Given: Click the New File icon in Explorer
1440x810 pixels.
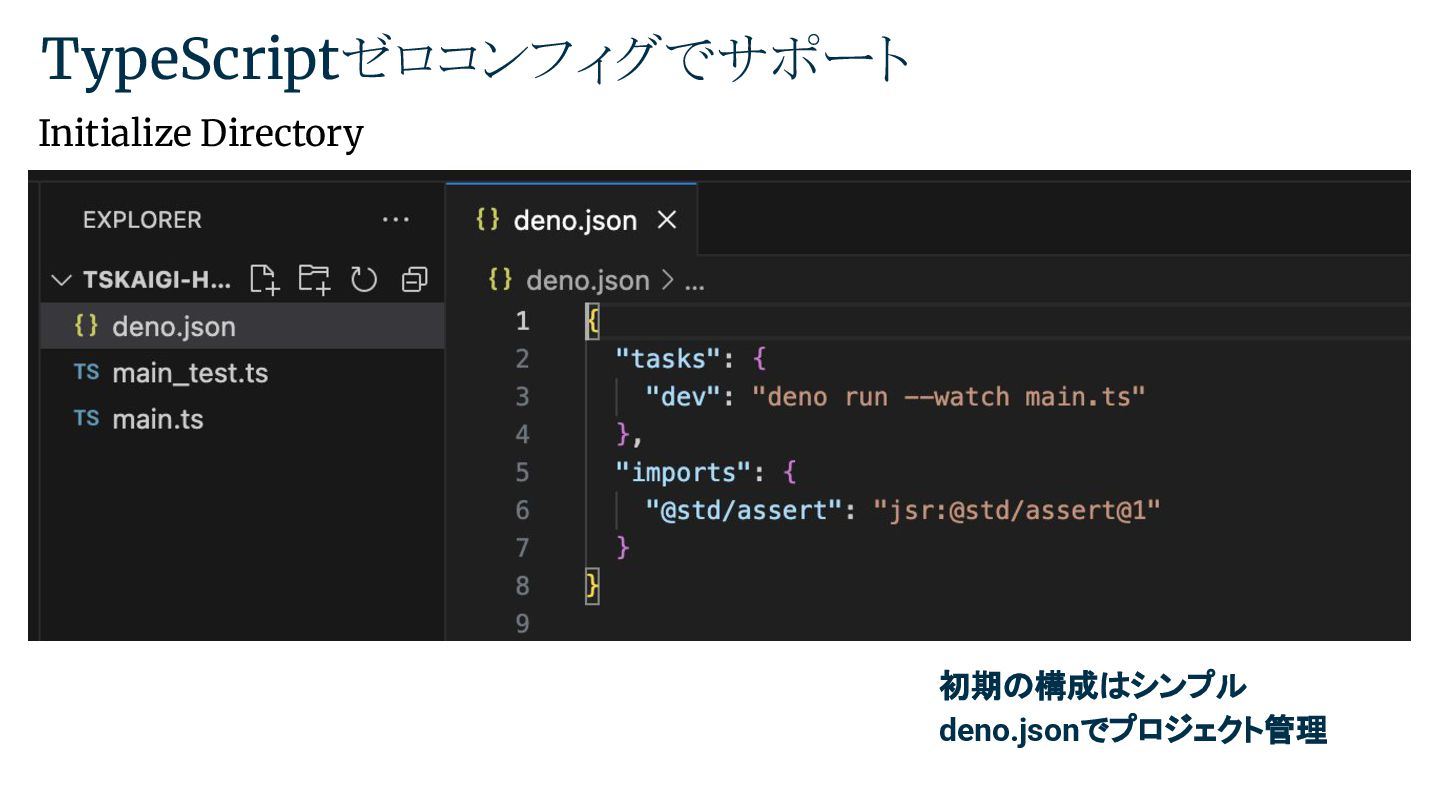Looking at the screenshot, I should coord(265,280).
